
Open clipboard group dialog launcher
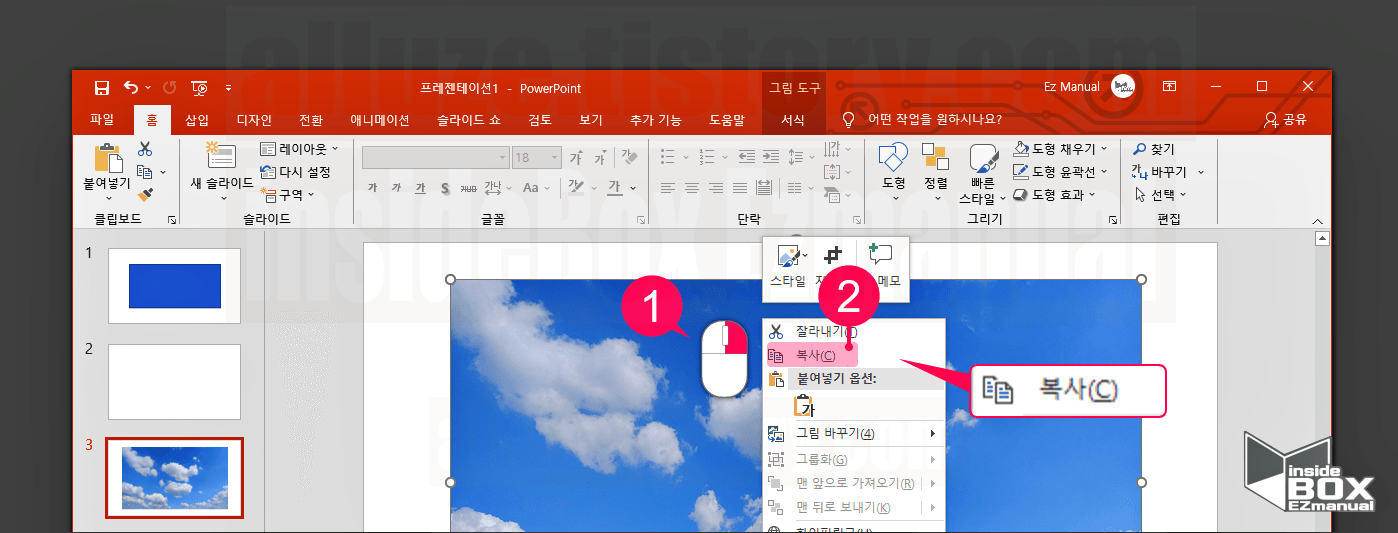coord(171,219)
